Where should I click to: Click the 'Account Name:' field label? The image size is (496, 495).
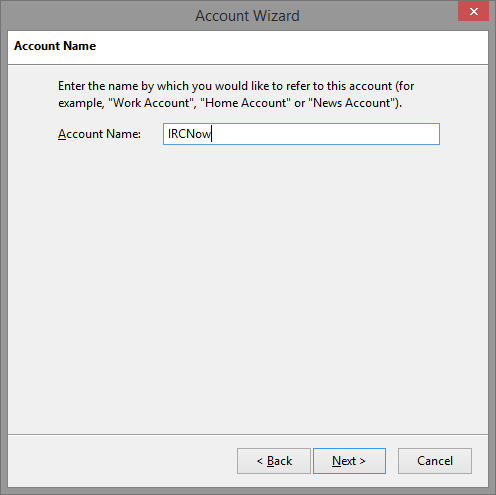click(99, 134)
